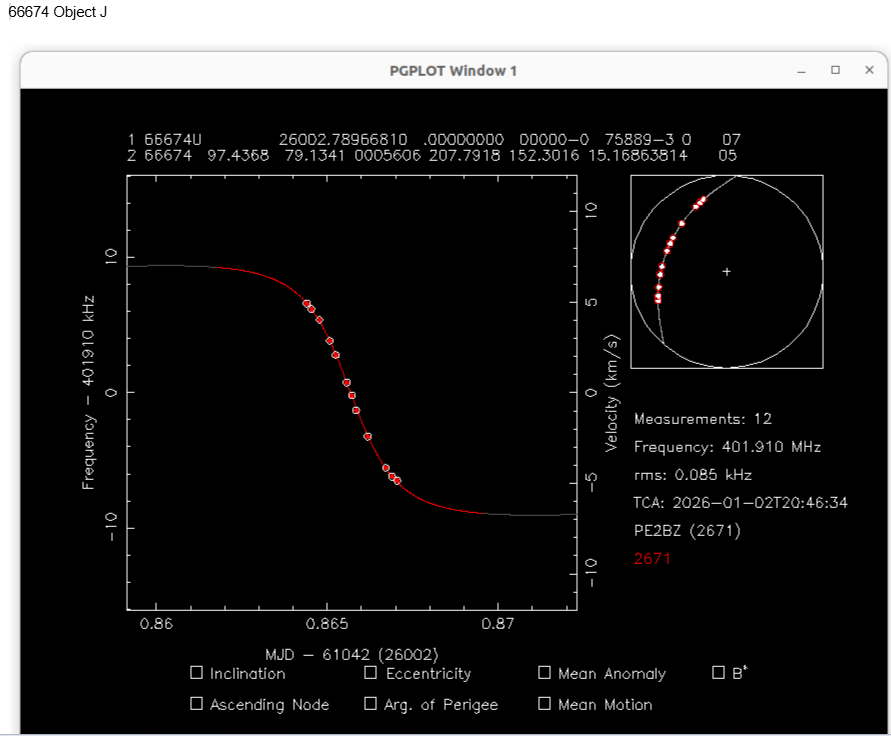Enable Ascending Node fitting checkbox

(196, 704)
